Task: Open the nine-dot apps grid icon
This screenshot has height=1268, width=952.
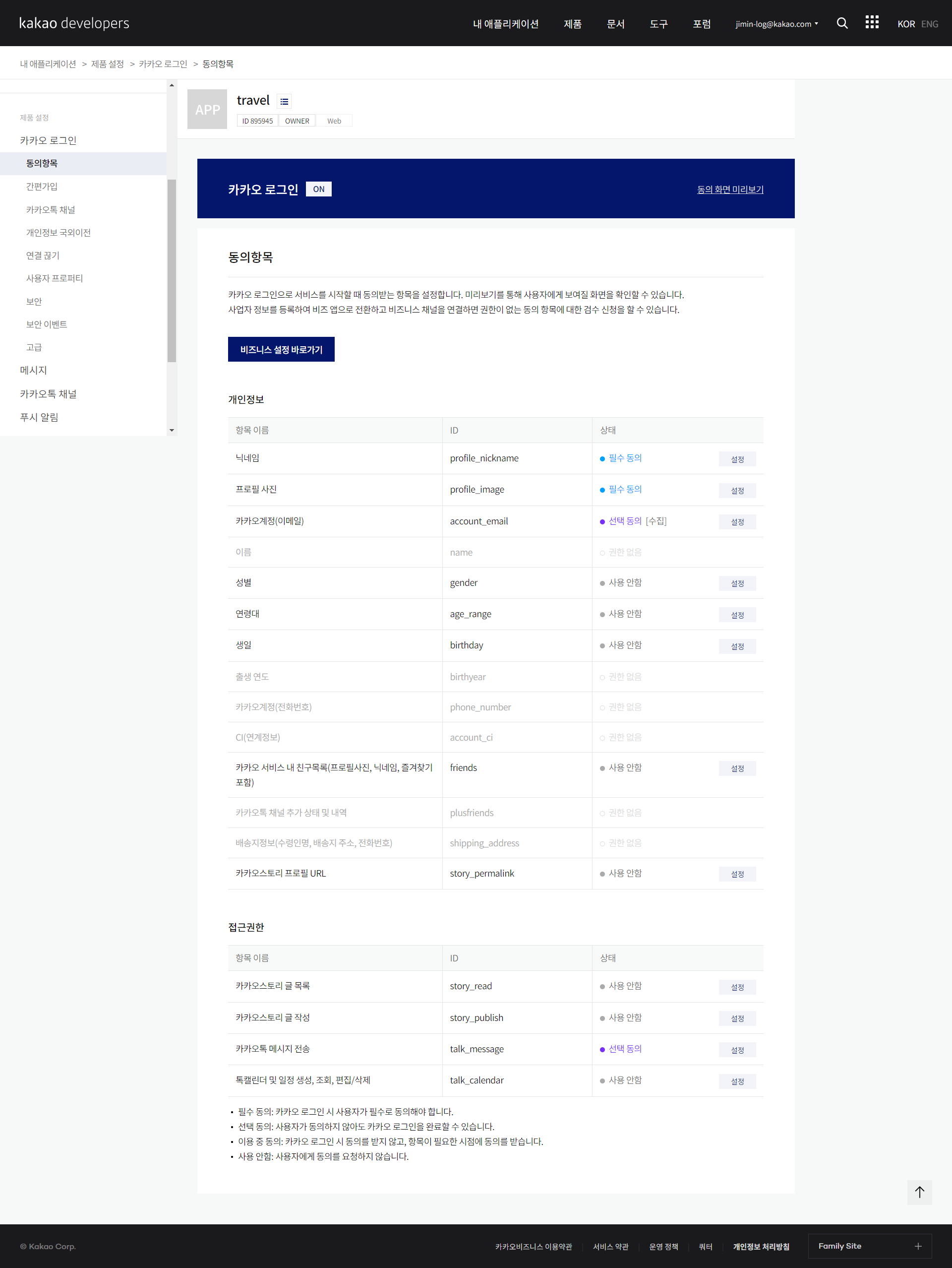Action: (871, 22)
